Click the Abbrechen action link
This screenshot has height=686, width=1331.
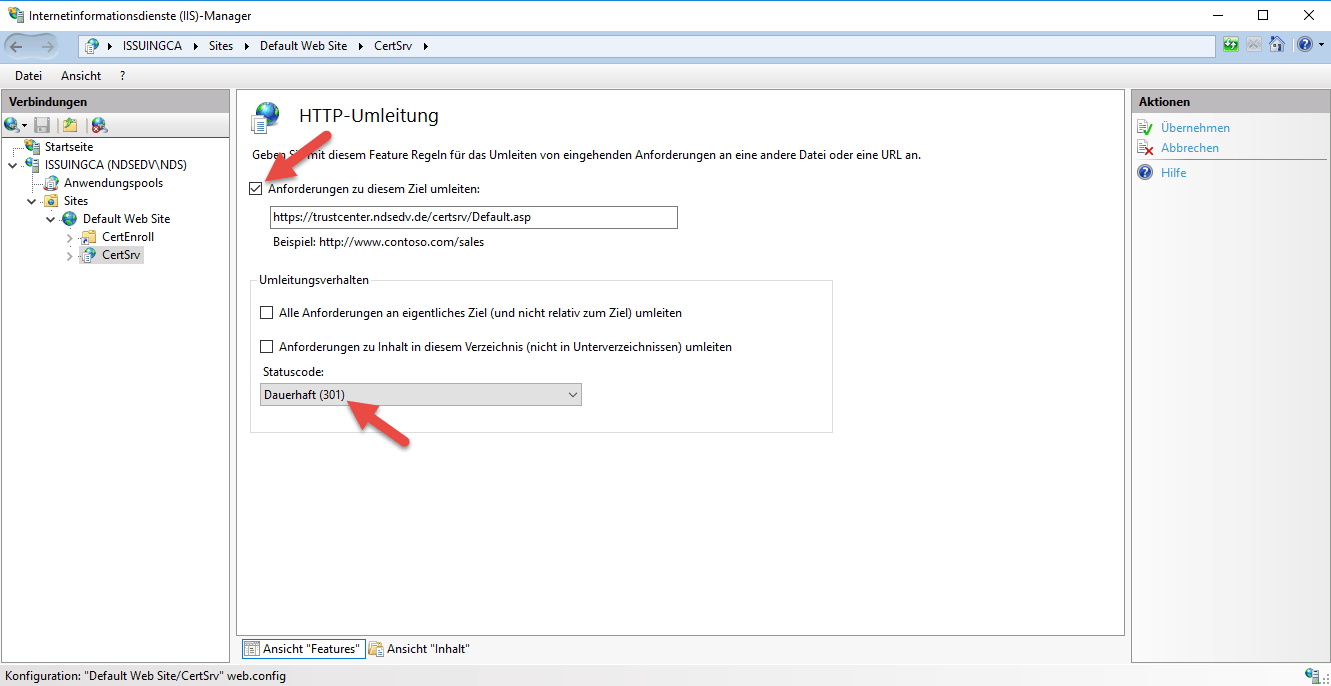coord(1189,148)
